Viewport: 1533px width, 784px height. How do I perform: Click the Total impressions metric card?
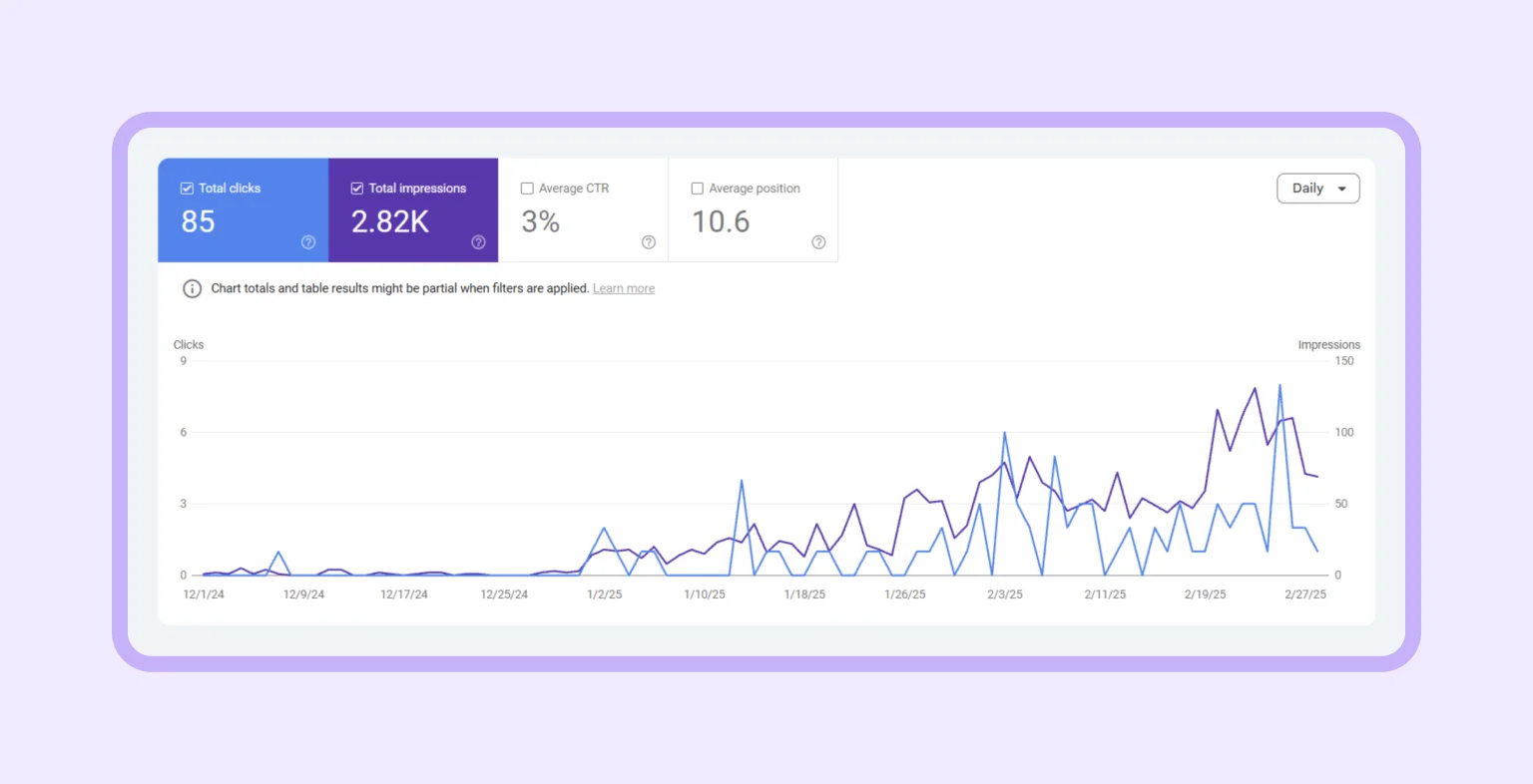coord(413,209)
